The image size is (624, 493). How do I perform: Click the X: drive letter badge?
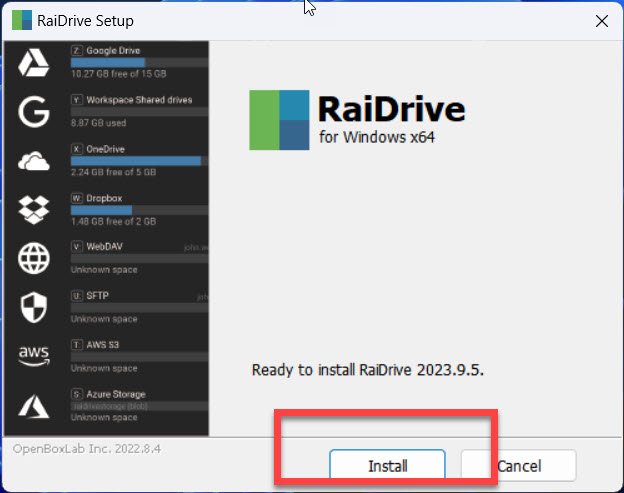pos(77,149)
